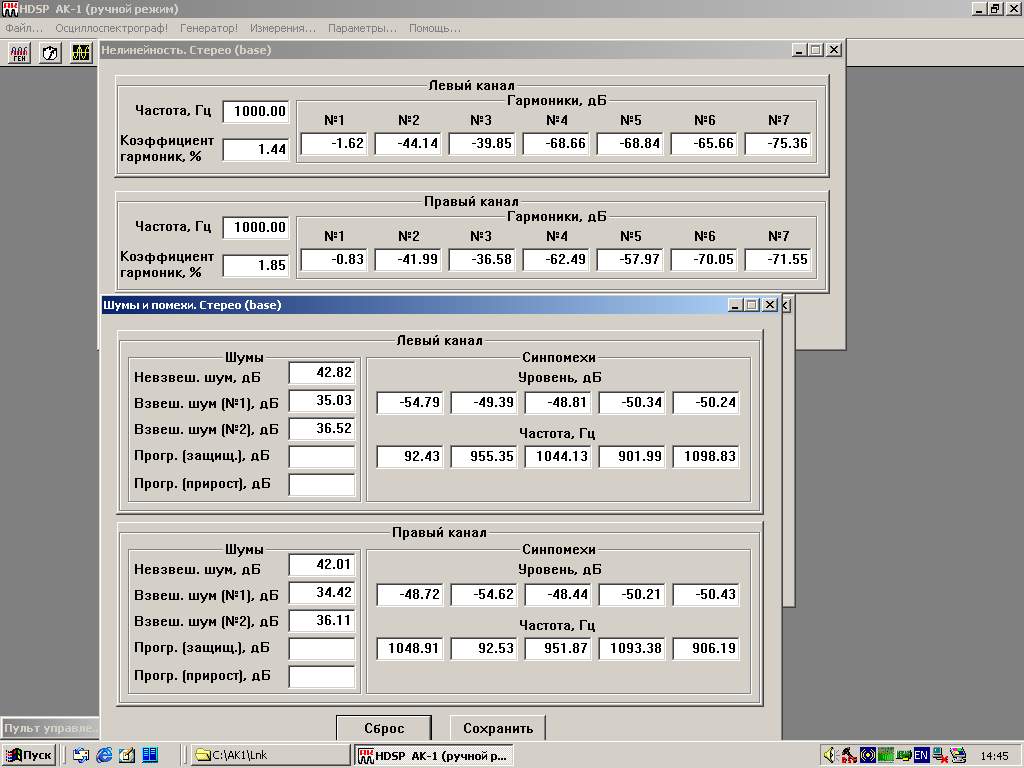This screenshot has height=768, width=1024.
Task: Switch to C:\AK1\Lnk taskbar window
Action: click(270, 755)
